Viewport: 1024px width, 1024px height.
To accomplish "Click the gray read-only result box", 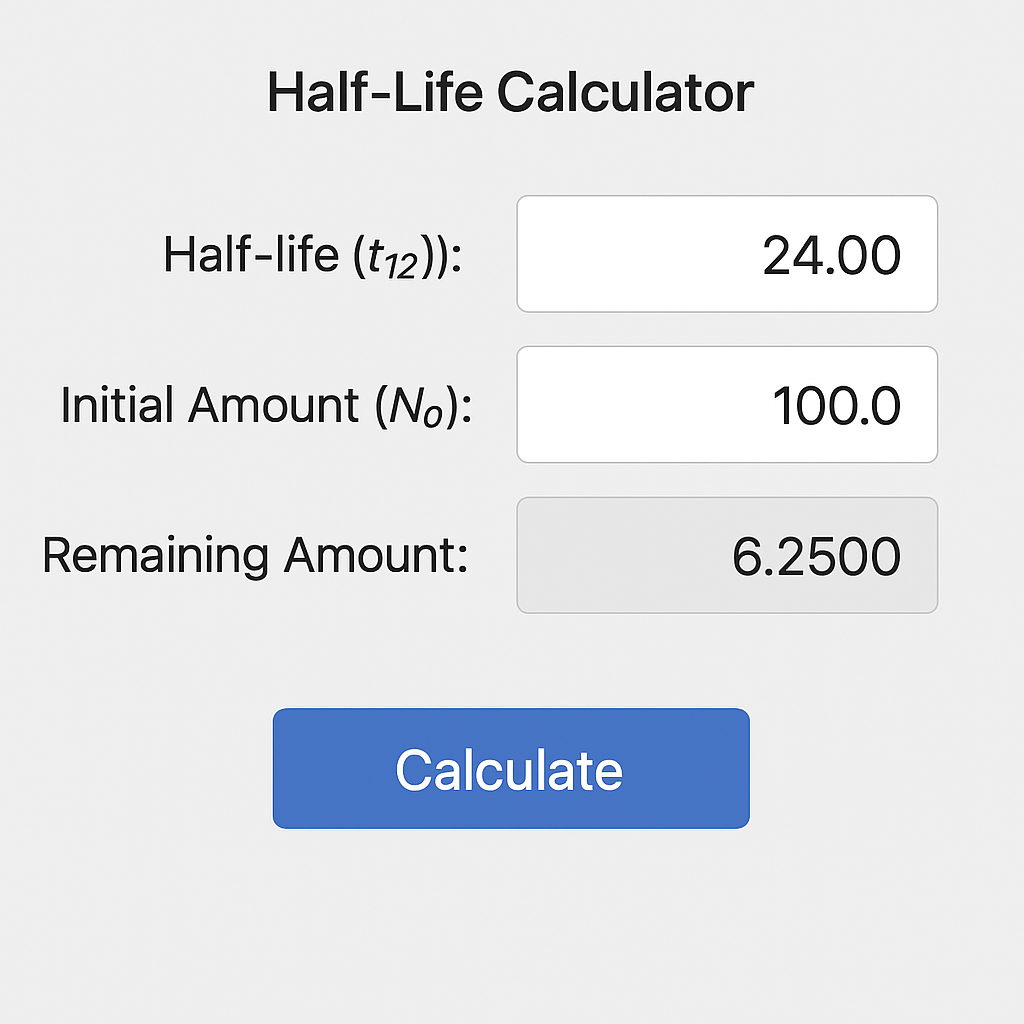I will 727,556.
